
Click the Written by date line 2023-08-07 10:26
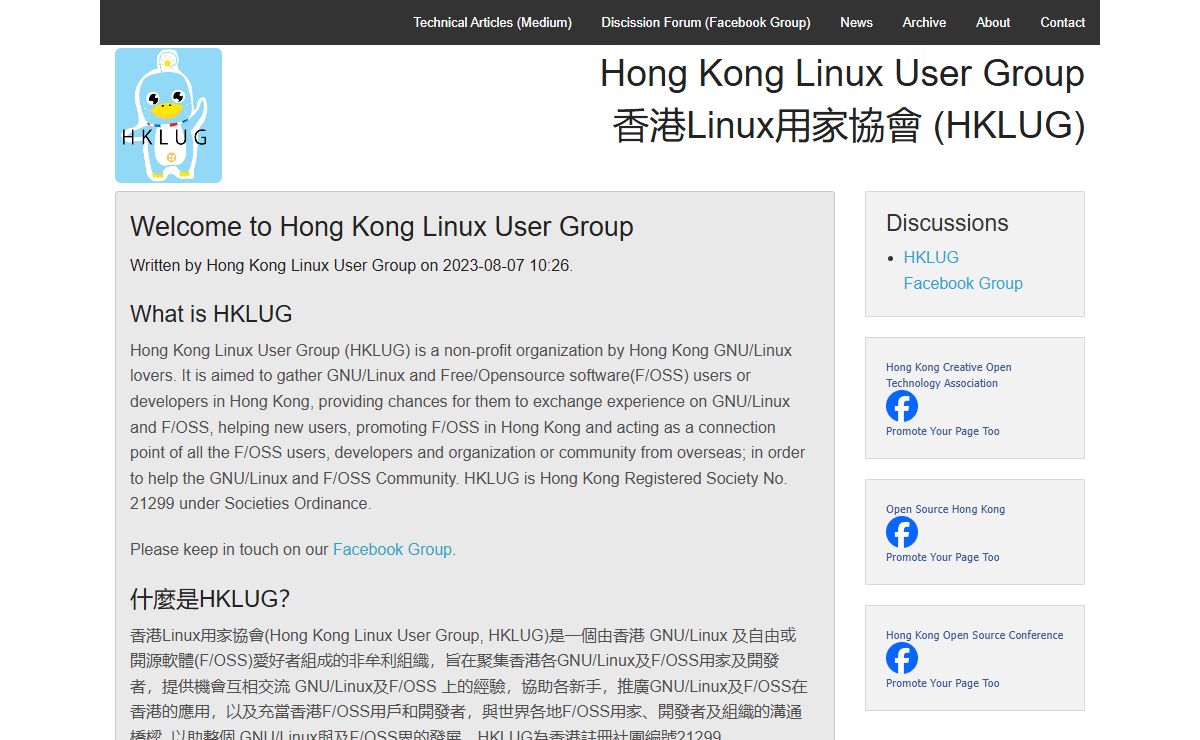click(x=351, y=266)
